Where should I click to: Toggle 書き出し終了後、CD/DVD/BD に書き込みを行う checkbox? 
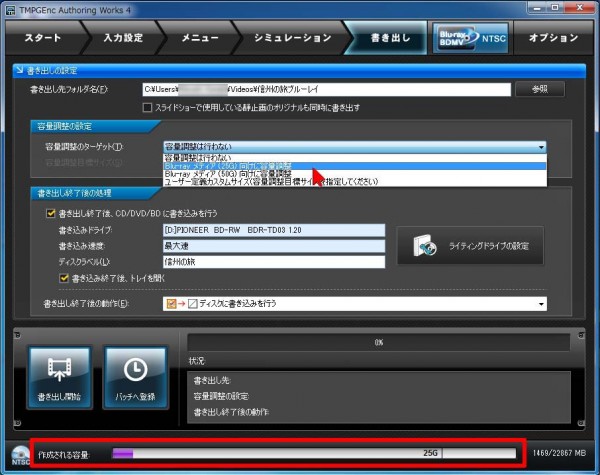click(x=51, y=213)
